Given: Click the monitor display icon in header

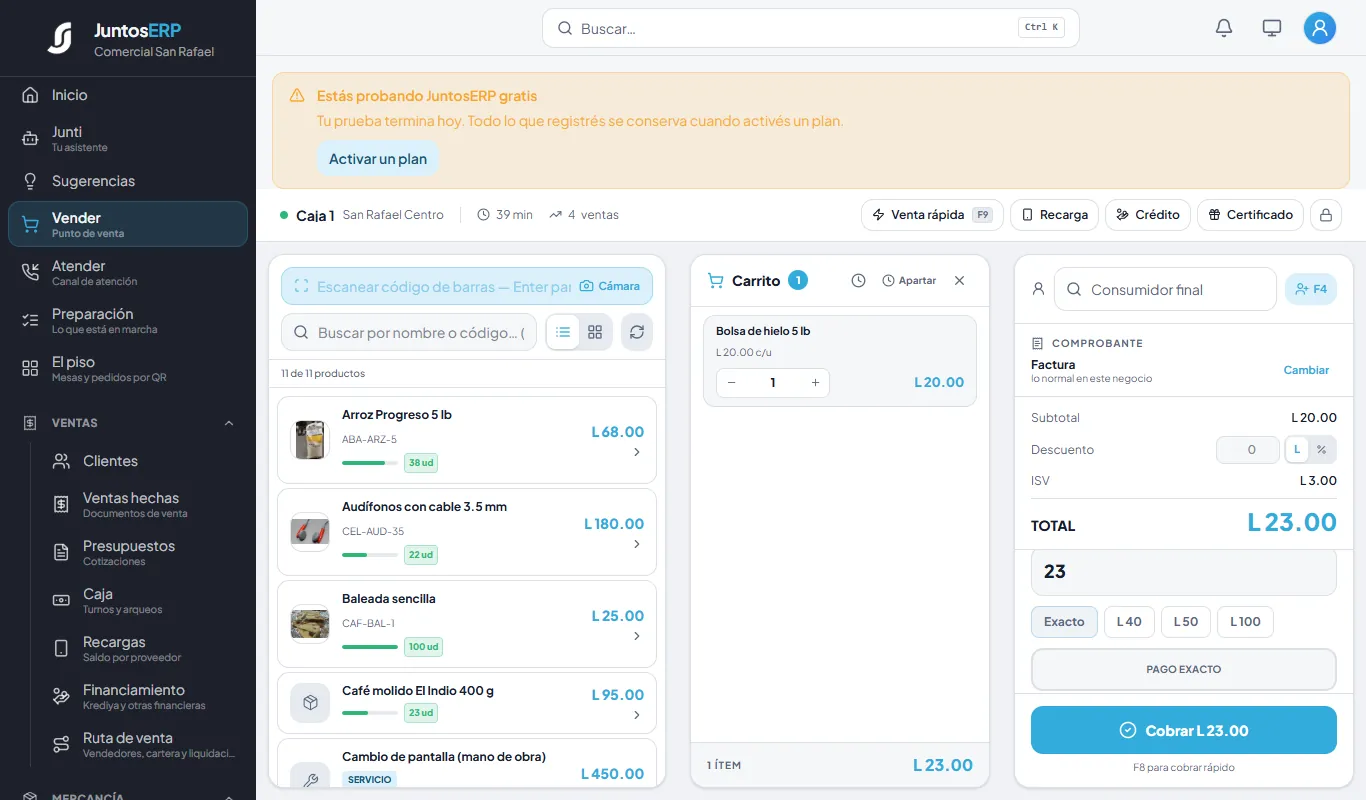Looking at the screenshot, I should tap(1272, 28).
